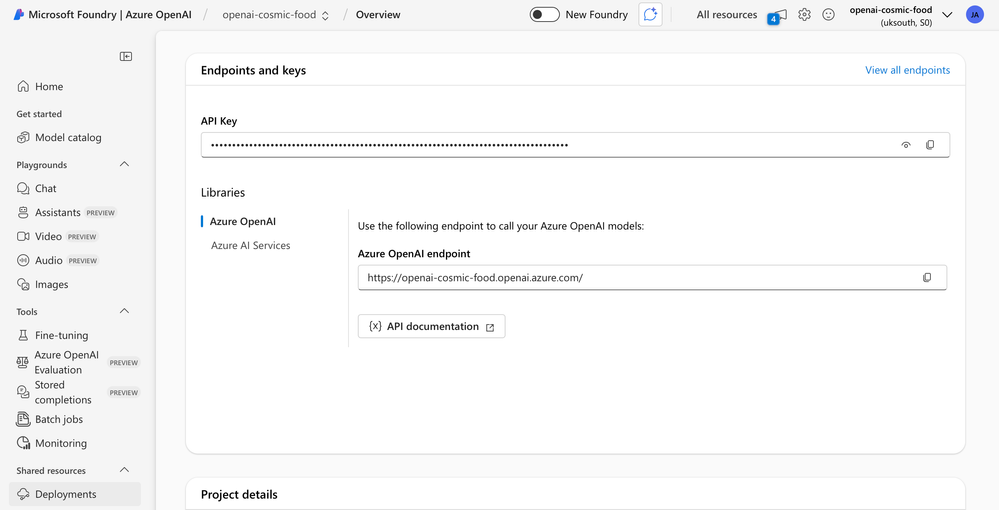Open Deployments in the sidebar
The image size is (999, 510).
[x=65, y=494]
